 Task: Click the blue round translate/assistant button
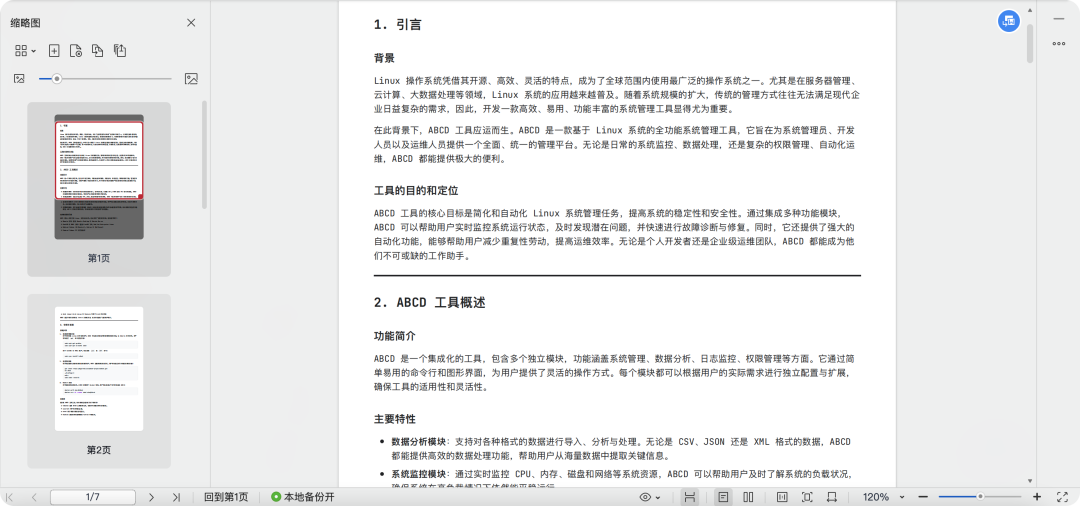(x=1009, y=21)
